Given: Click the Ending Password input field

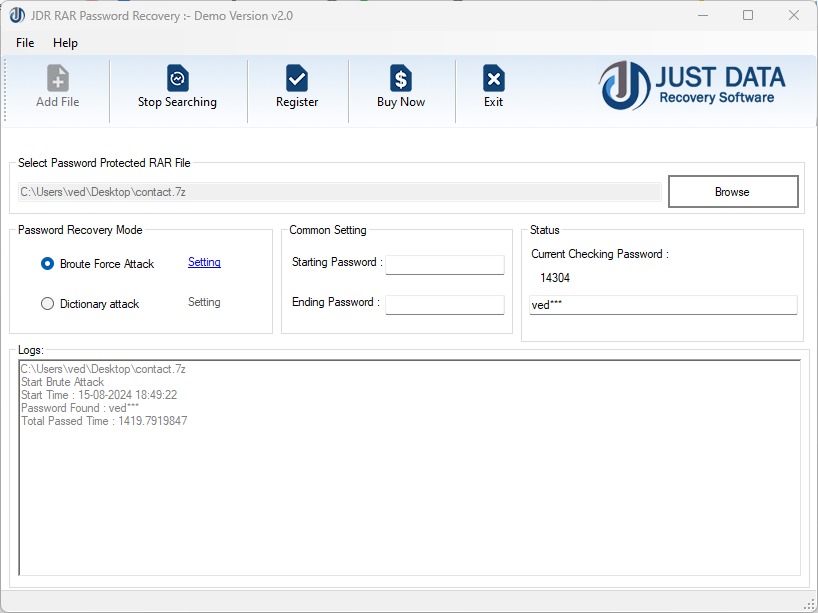Looking at the screenshot, I should click(445, 305).
